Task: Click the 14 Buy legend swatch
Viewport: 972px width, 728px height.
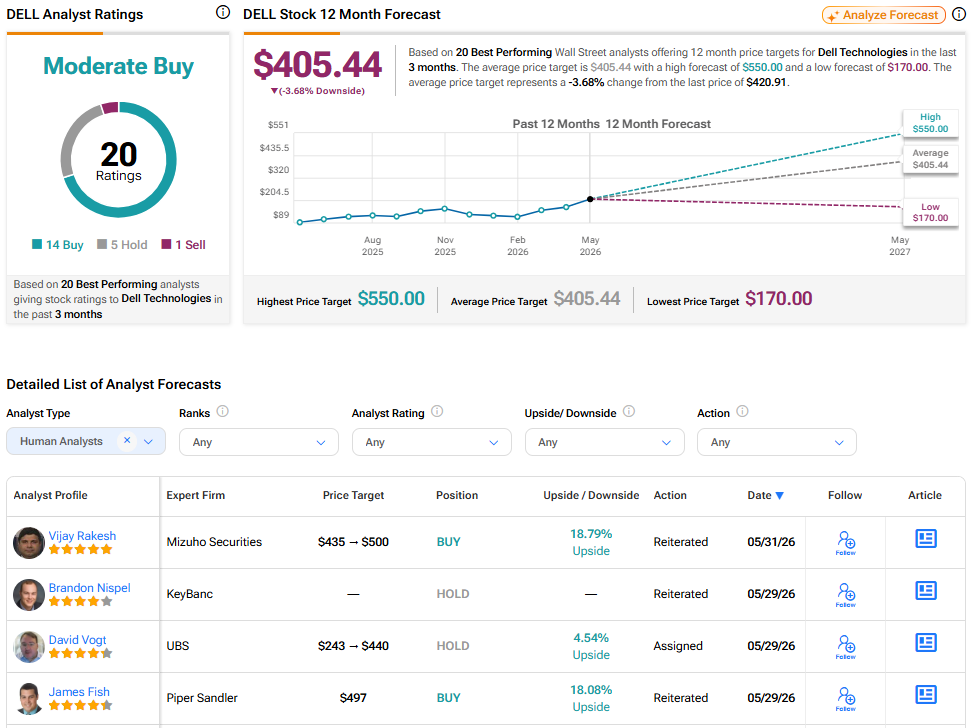Action: [37, 244]
